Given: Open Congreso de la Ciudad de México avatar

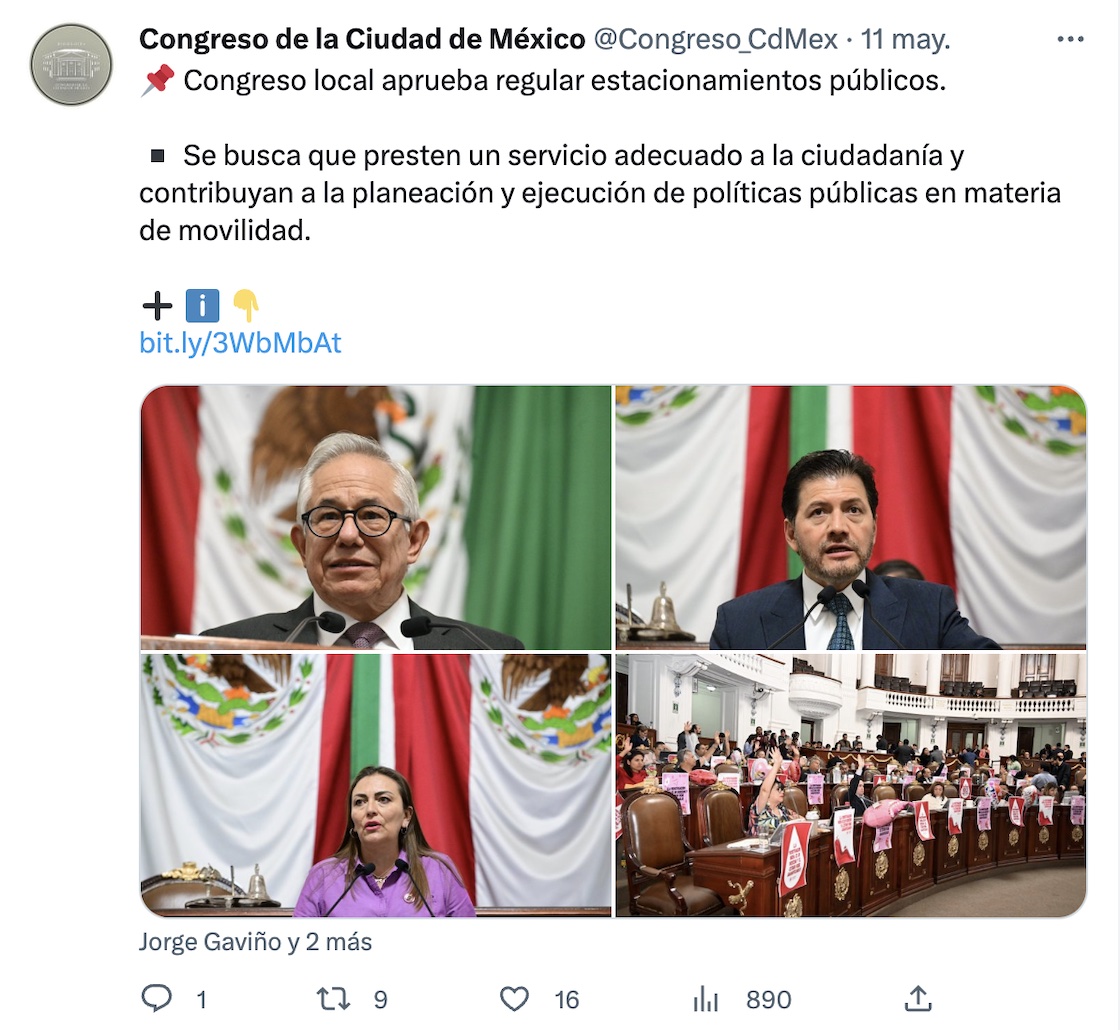Looking at the screenshot, I should (71, 65).
